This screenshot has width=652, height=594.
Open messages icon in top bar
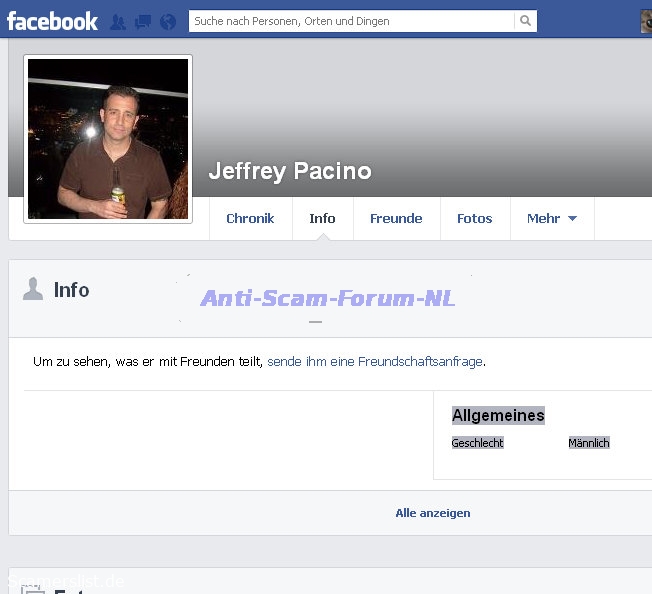(142, 21)
